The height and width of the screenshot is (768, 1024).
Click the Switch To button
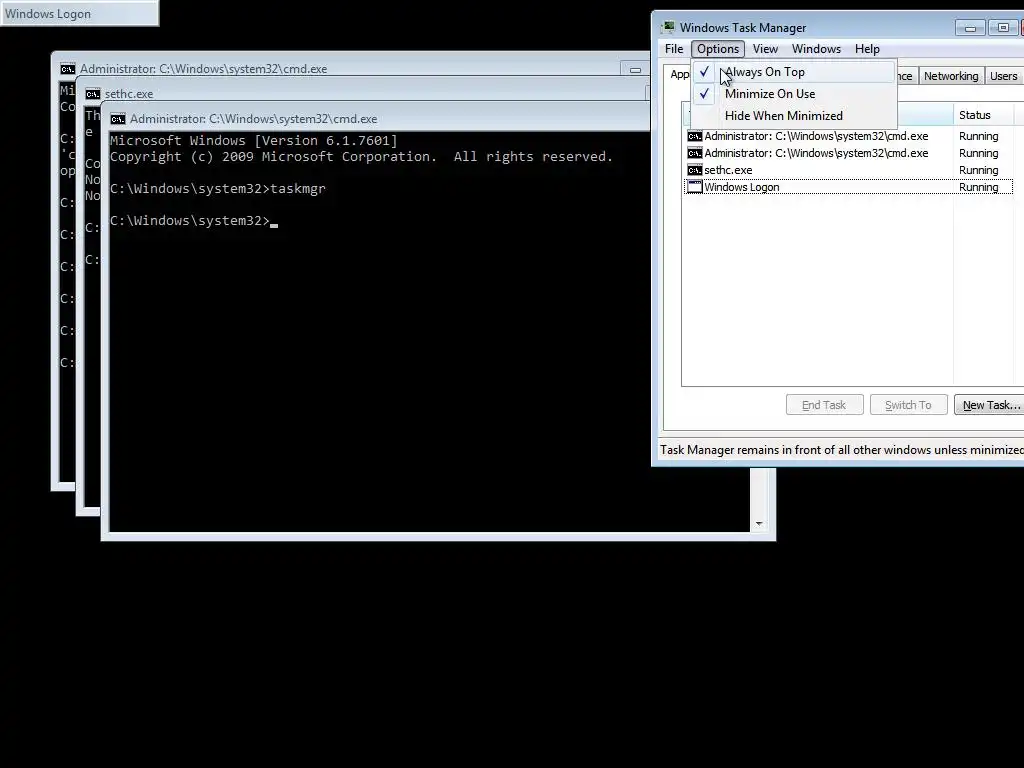point(908,405)
